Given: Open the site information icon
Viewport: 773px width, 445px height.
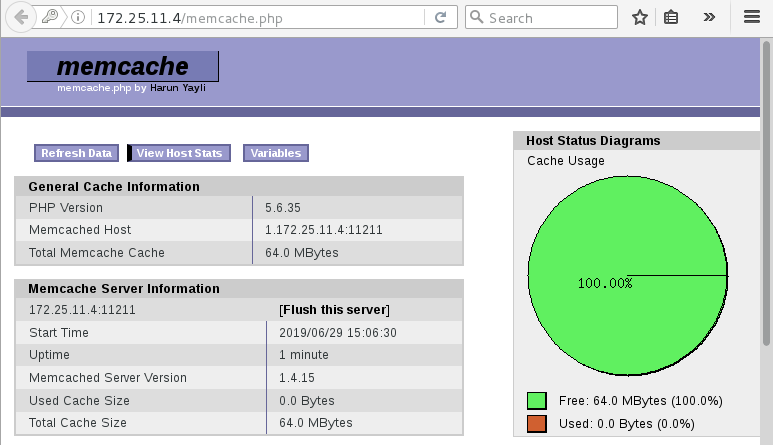Looking at the screenshot, I should [77, 17].
